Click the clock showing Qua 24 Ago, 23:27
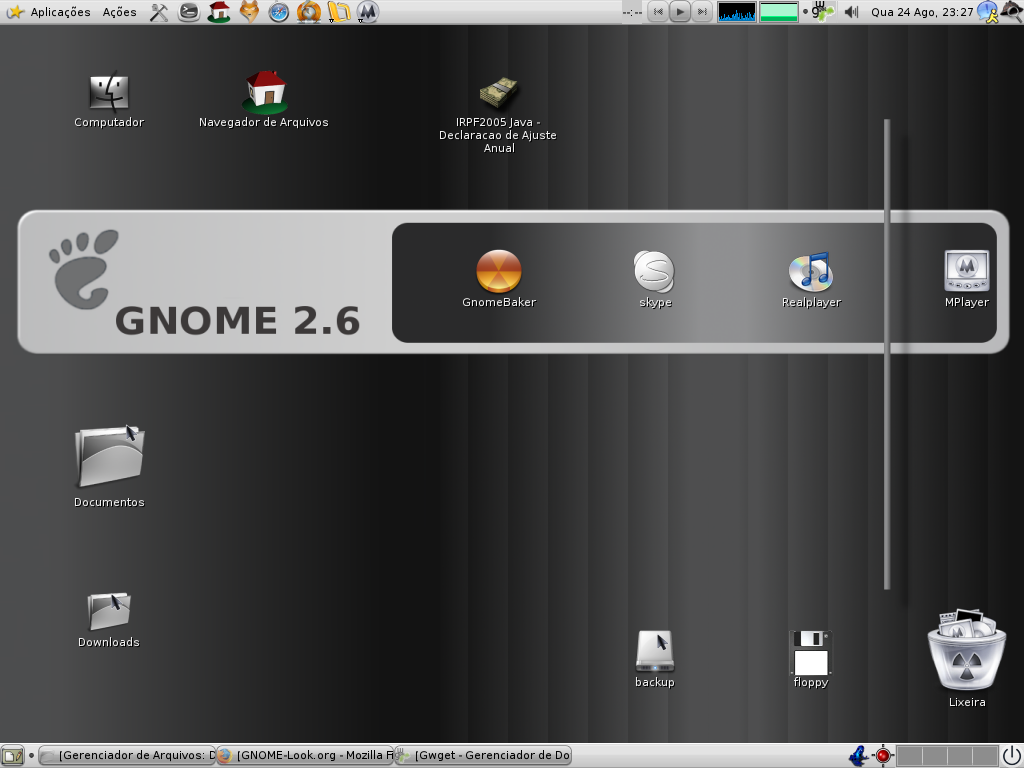 (921, 12)
